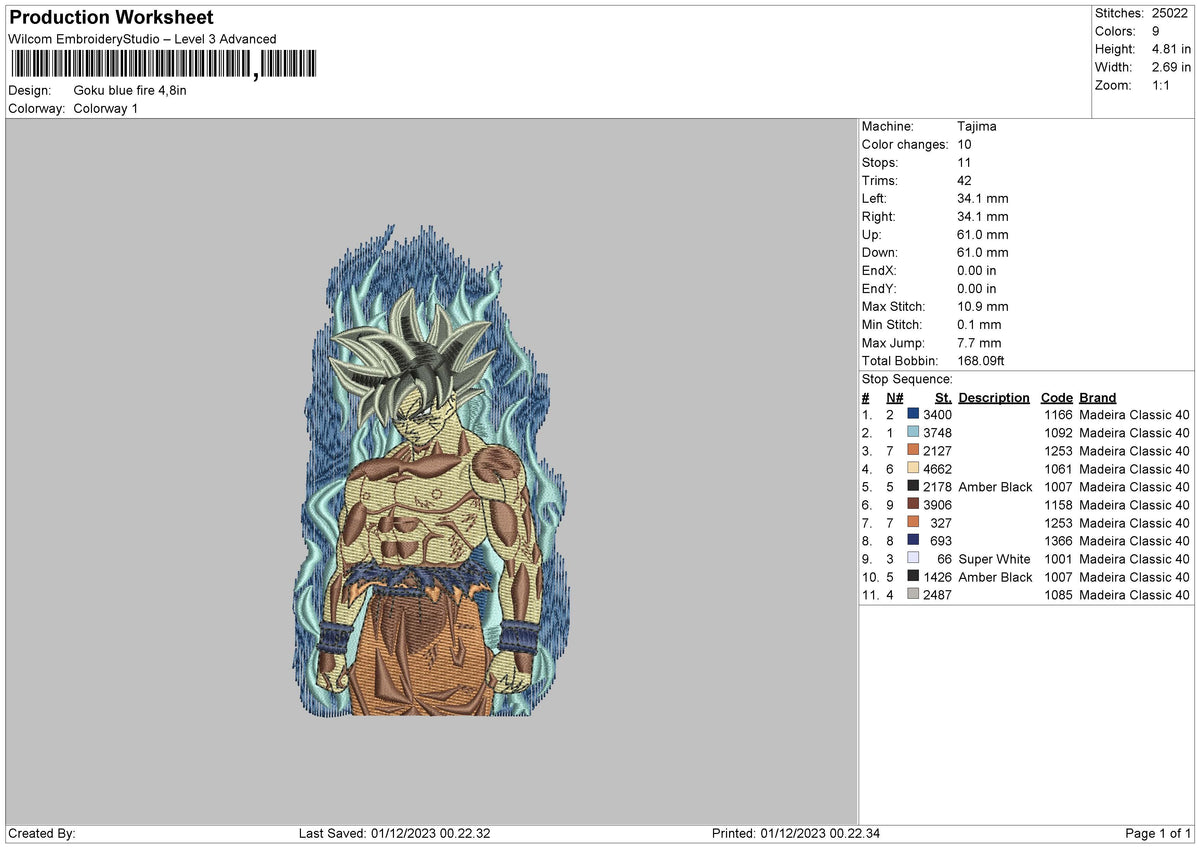Click the 'Last Saved' timestamp in footer

coord(394,833)
